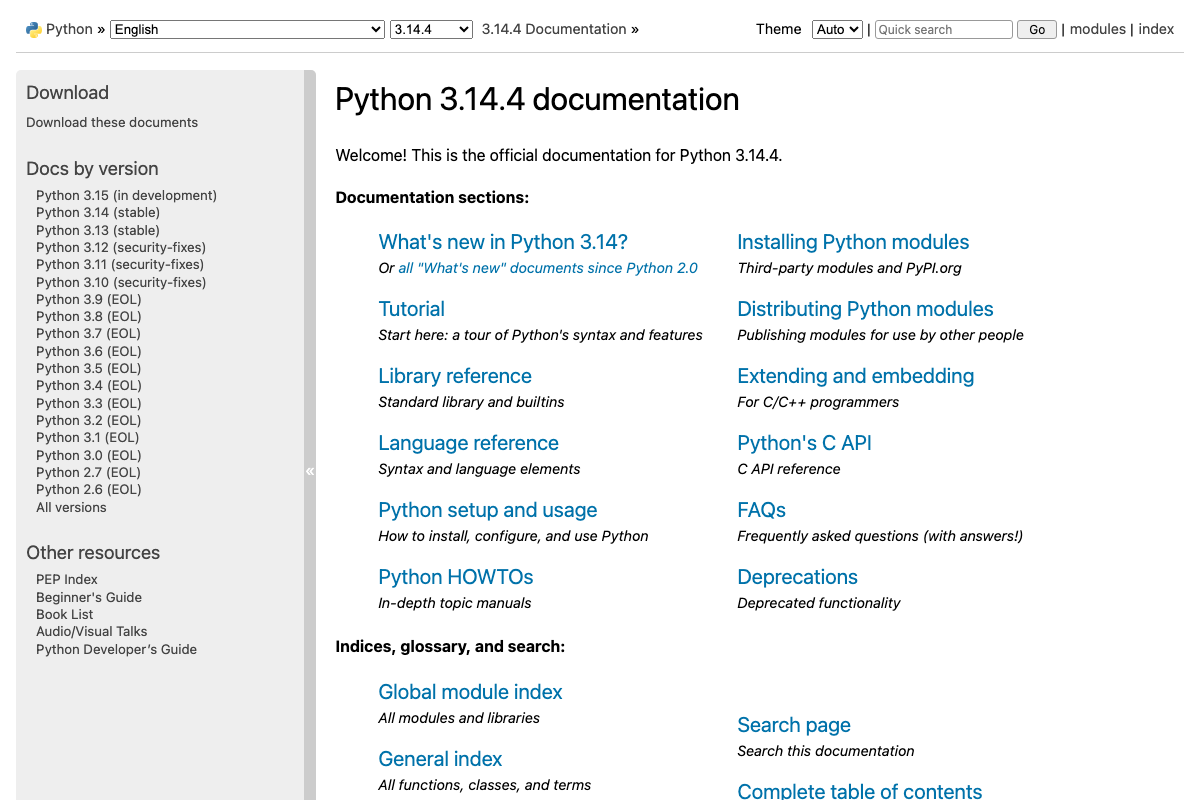1200x800 pixels.
Task: Open Python 3.7 (EOL) docs
Action: pos(89,333)
